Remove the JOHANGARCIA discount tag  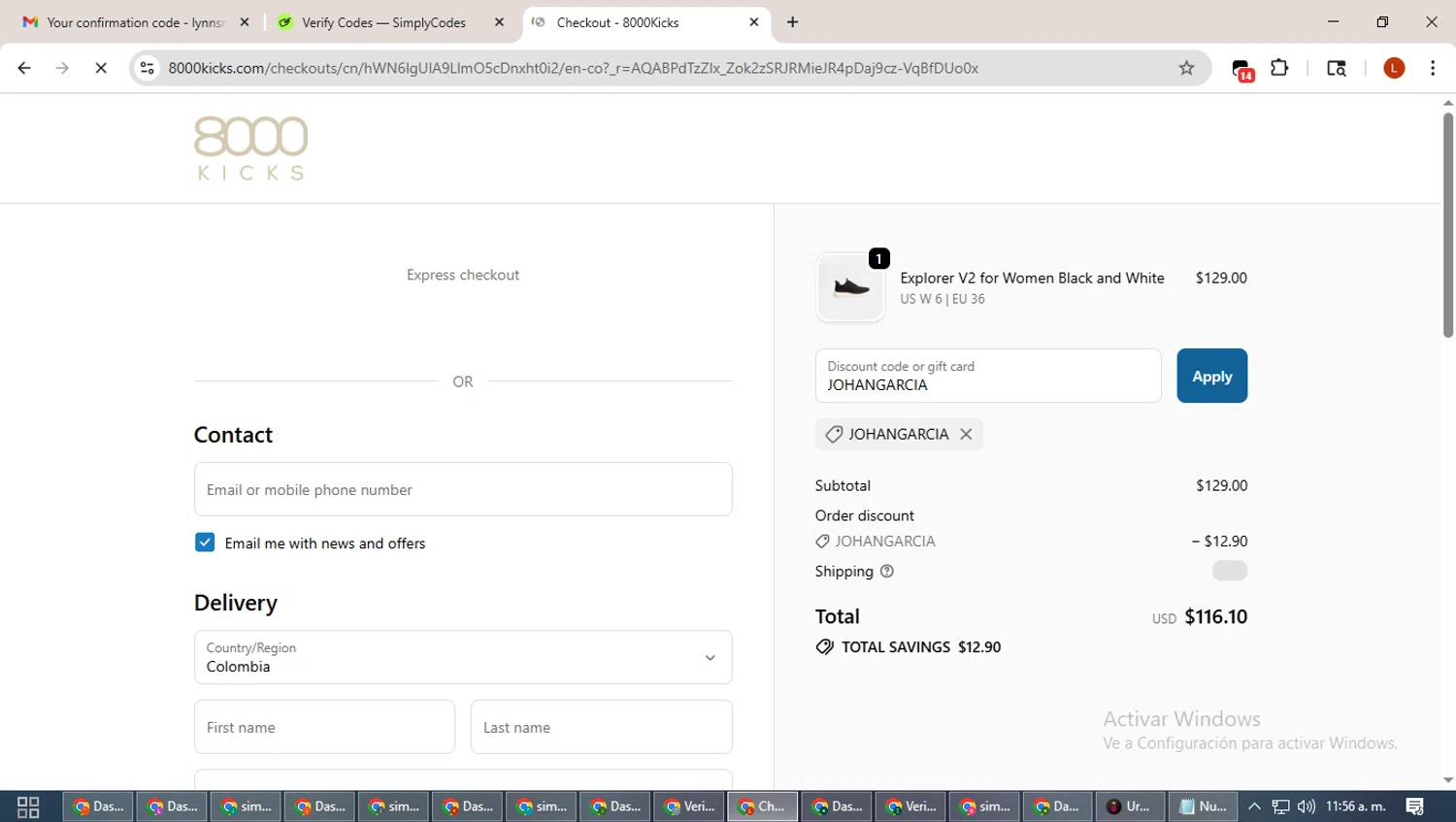966,434
